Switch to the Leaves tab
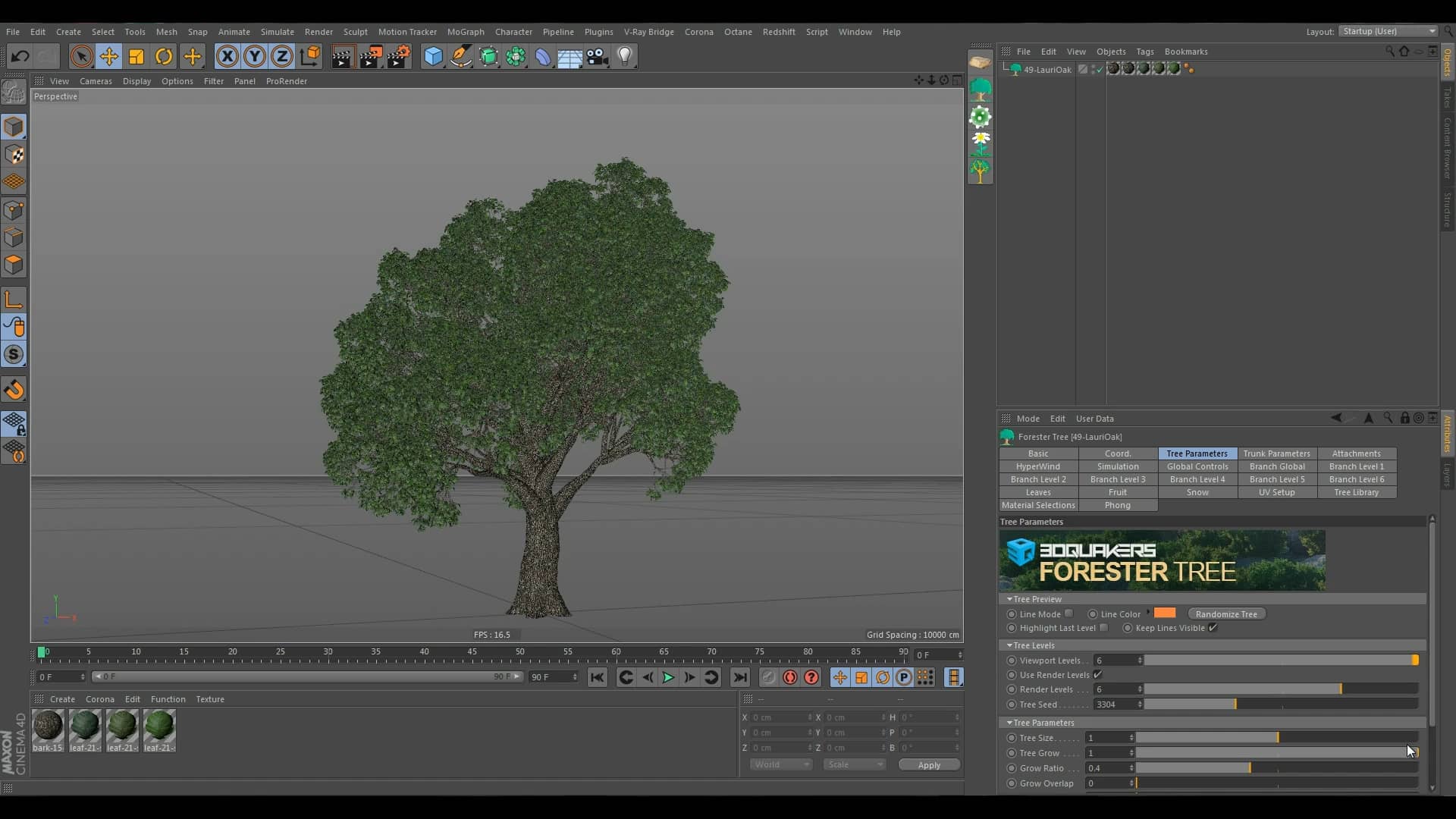The height and width of the screenshot is (819, 1456). pos(1038,491)
